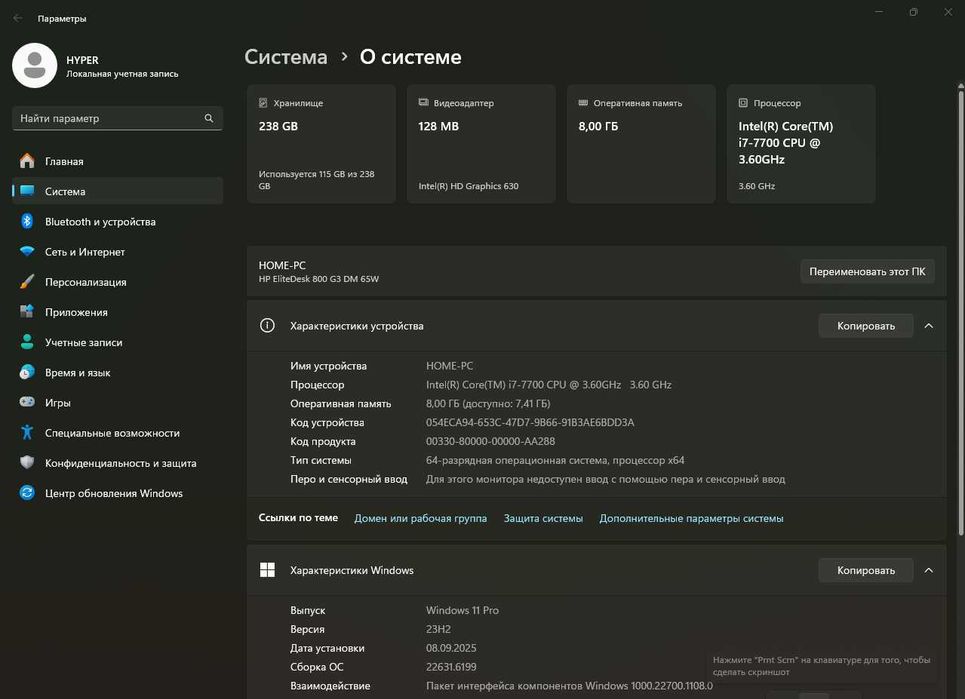Click the Intel(R) HD Graphics 630 text
The height and width of the screenshot is (699, 965).
(x=468, y=186)
